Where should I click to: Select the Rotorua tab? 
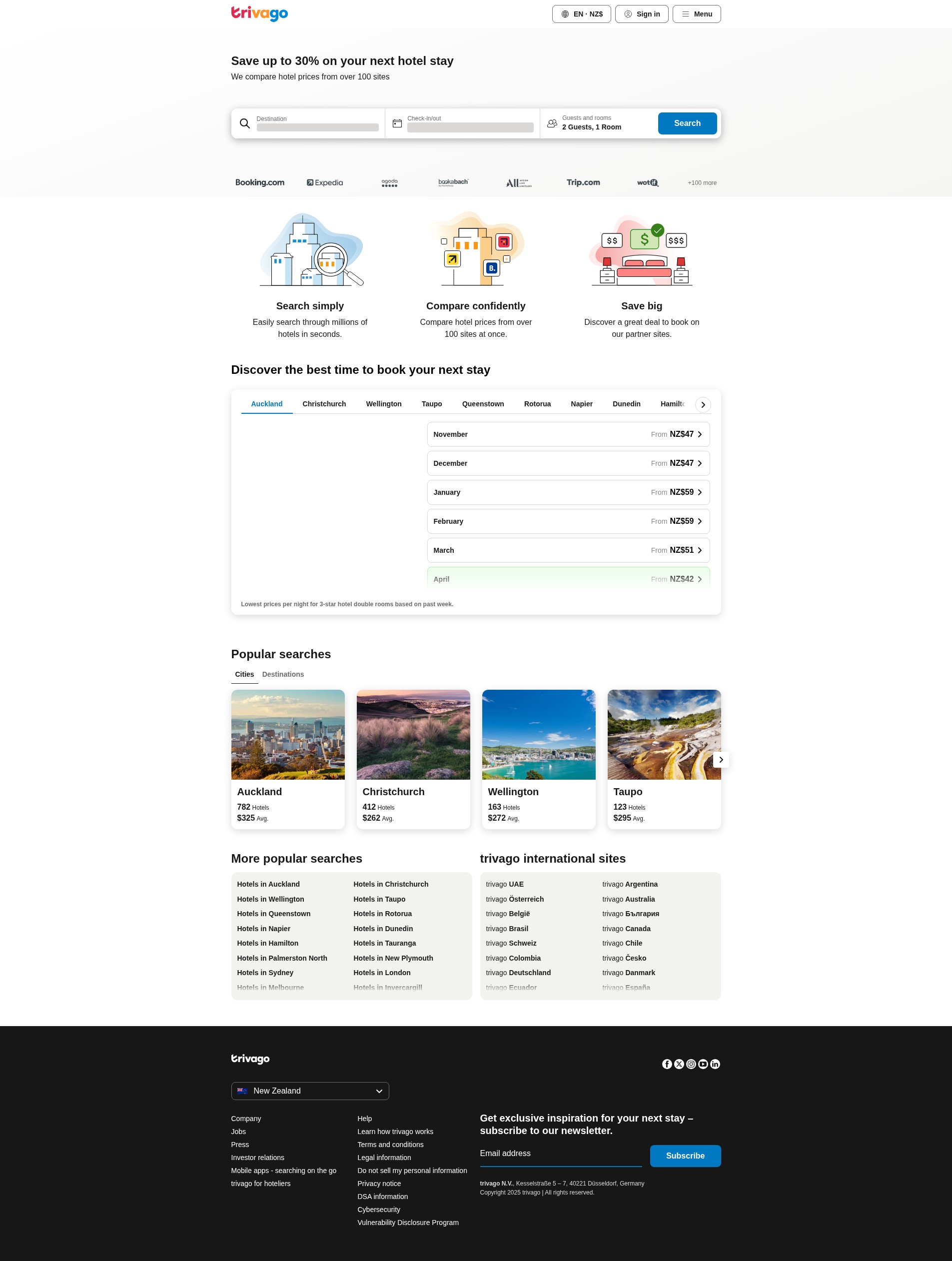tap(538, 404)
